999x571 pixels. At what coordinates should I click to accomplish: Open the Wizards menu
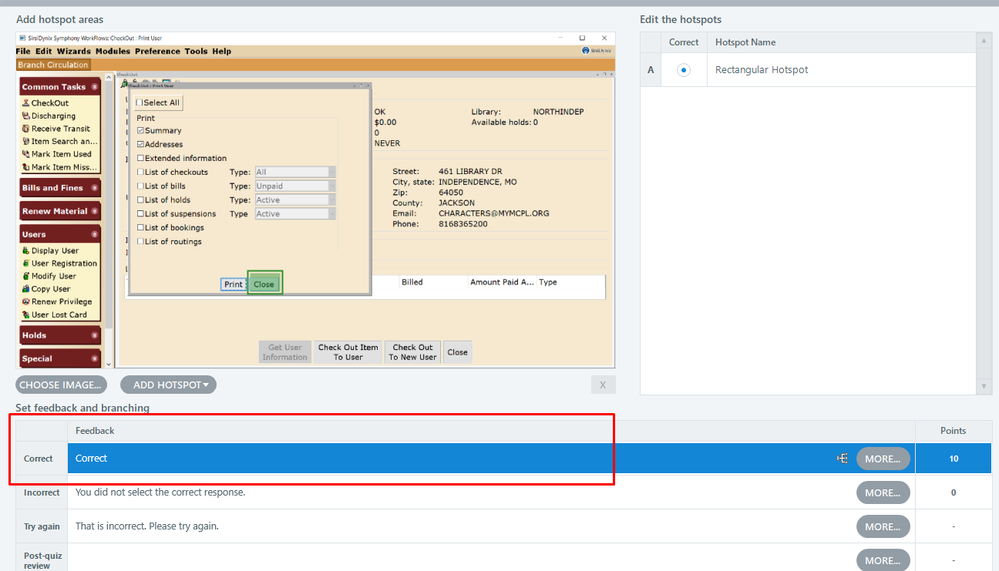pyautogui.click(x=73, y=51)
